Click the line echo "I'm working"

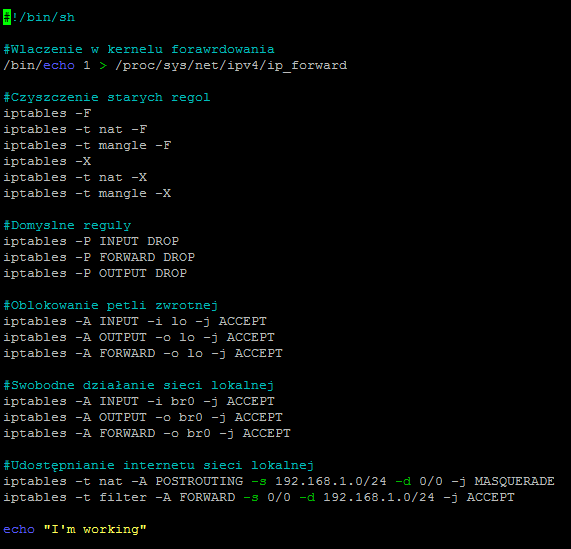coord(75,529)
